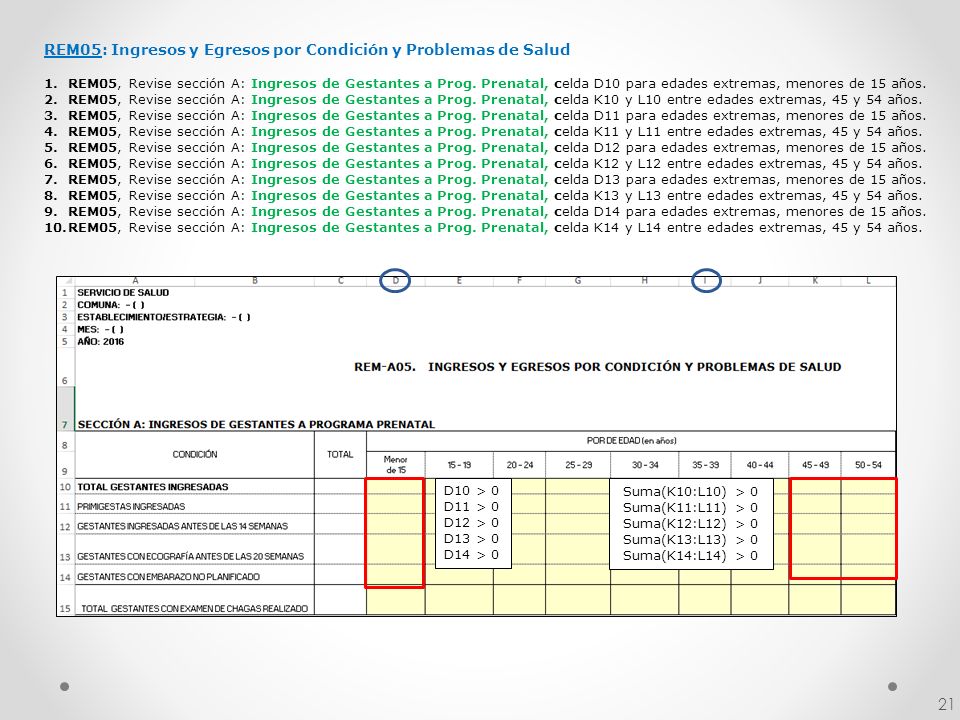This screenshot has height=720, width=960.
Task: Select list line 6 mentioning celda K12 y L12
Action: click(483, 163)
